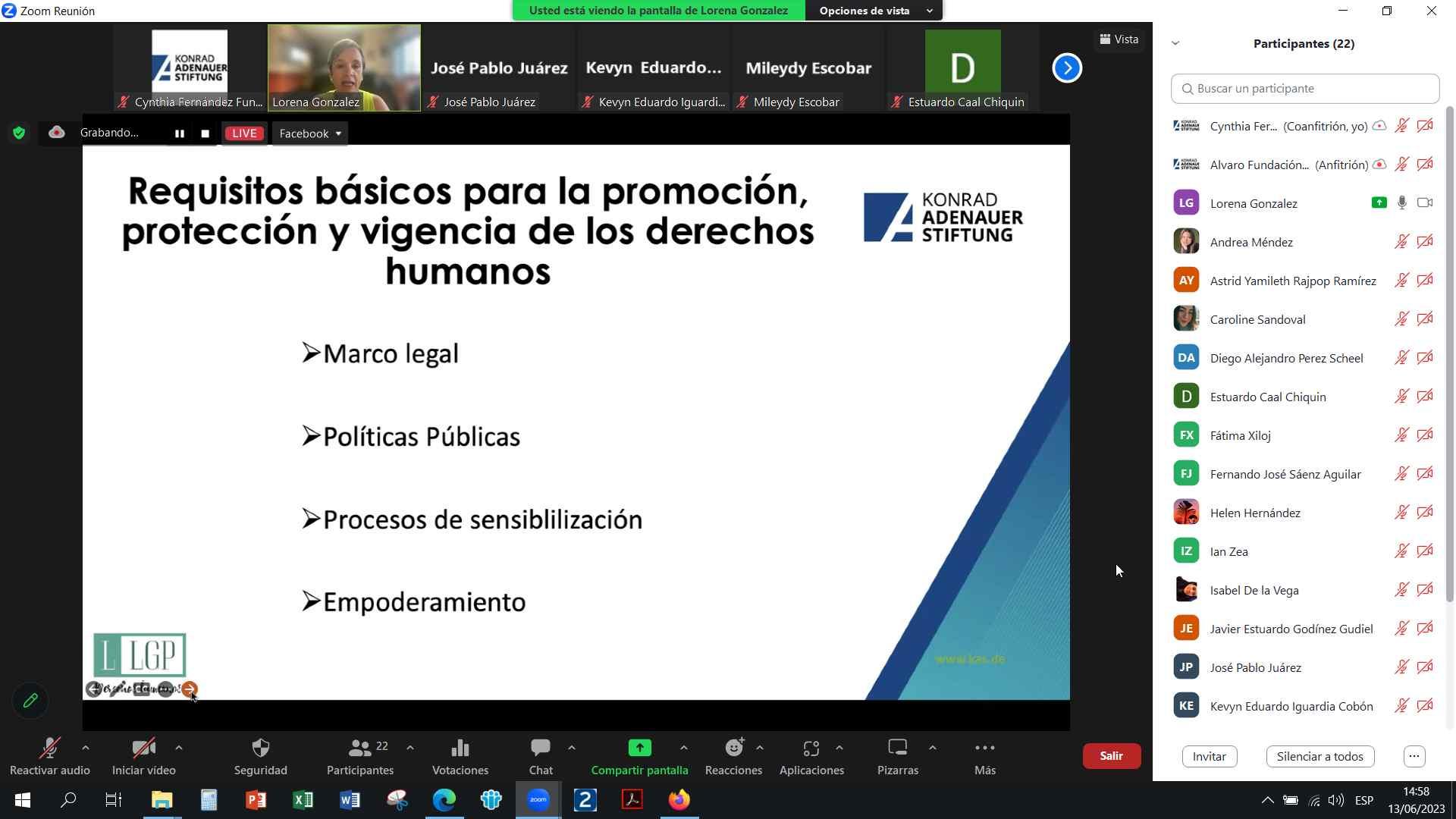This screenshot has width=1456, height=819.
Task: Open Aplicaciones apps icon
Action: [x=811, y=748]
